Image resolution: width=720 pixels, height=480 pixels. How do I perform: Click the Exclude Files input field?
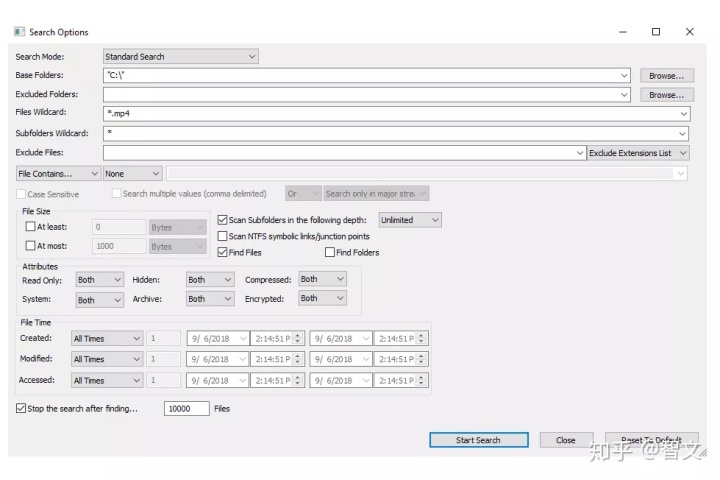(344, 153)
